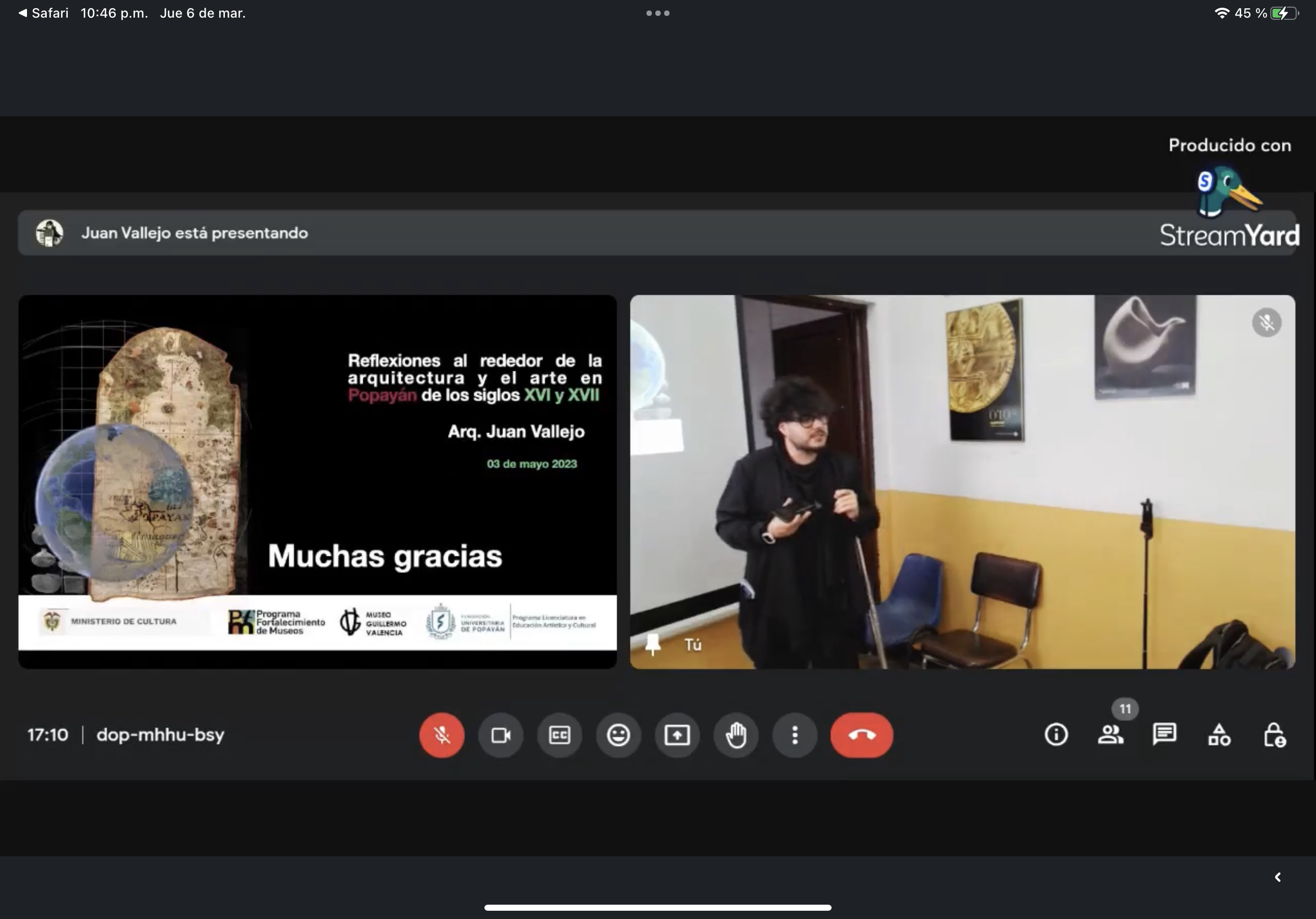Viewport: 1316px width, 919px height.
Task: Open the in-call chat panel
Action: (1164, 734)
